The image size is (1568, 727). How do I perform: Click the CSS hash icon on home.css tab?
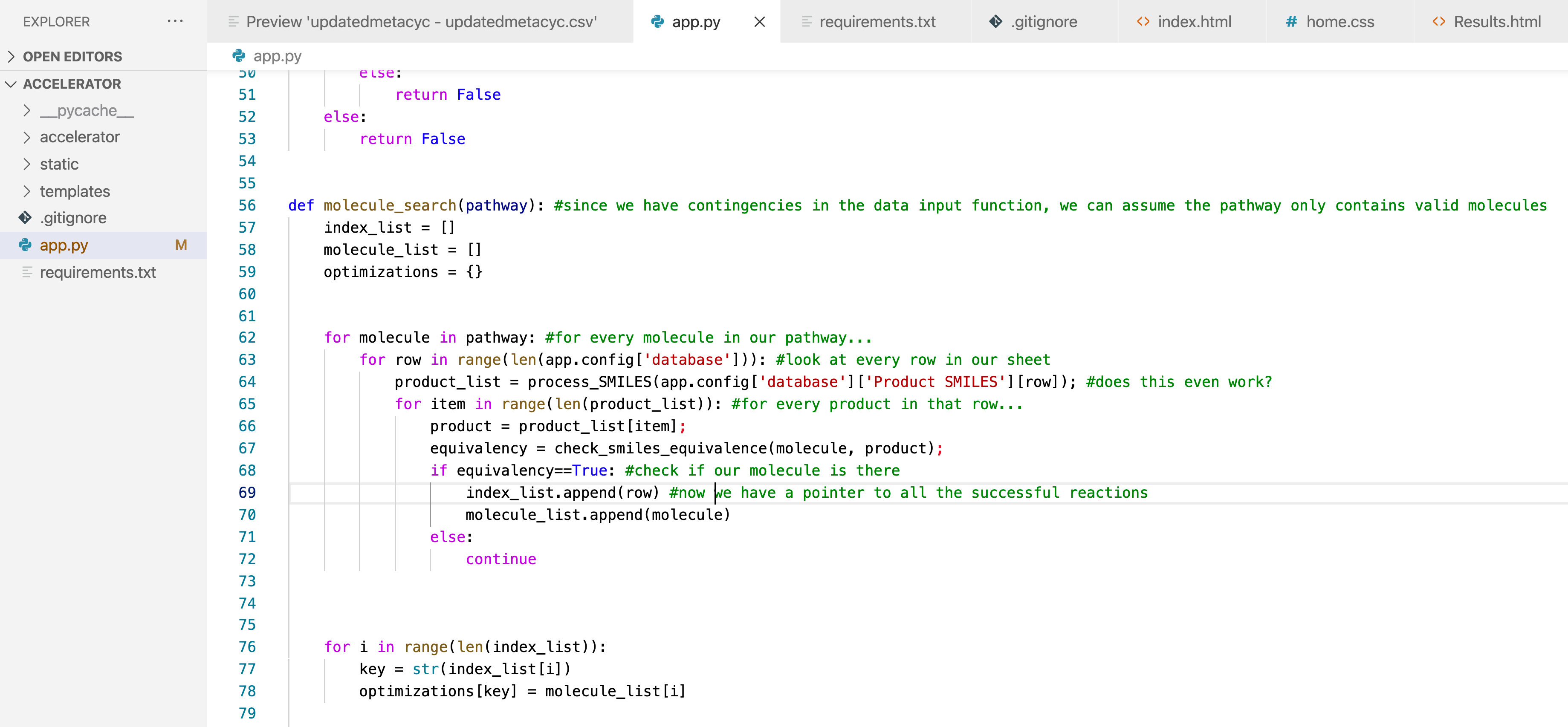point(1290,22)
